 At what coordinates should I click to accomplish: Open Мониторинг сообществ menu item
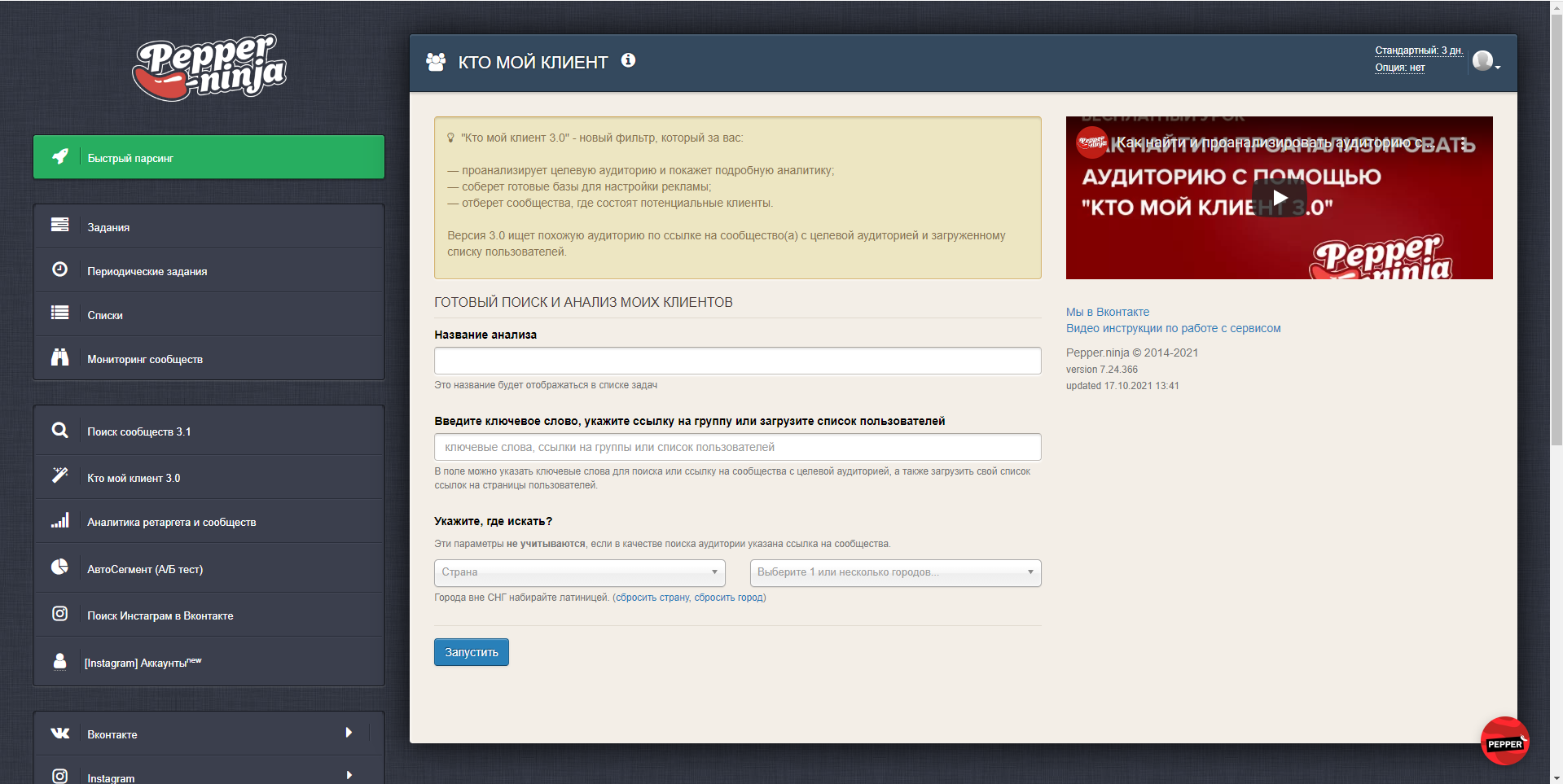click(209, 358)
